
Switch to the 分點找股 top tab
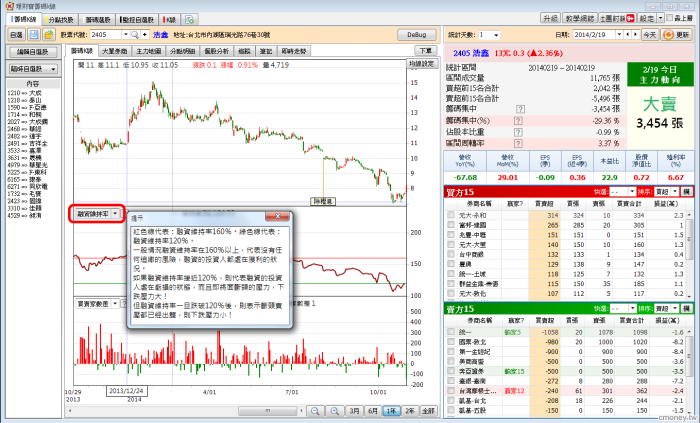(x=61, y=20)
